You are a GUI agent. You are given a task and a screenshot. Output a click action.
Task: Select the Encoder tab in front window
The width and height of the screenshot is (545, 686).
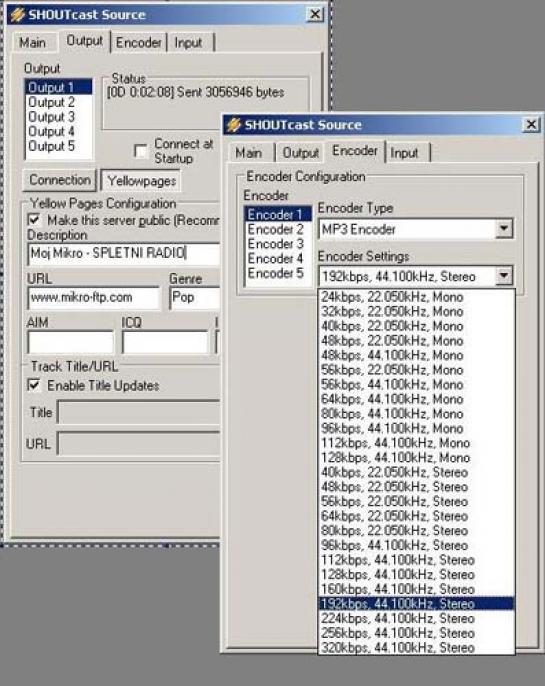pyautogui.click(x=355, y=151)
